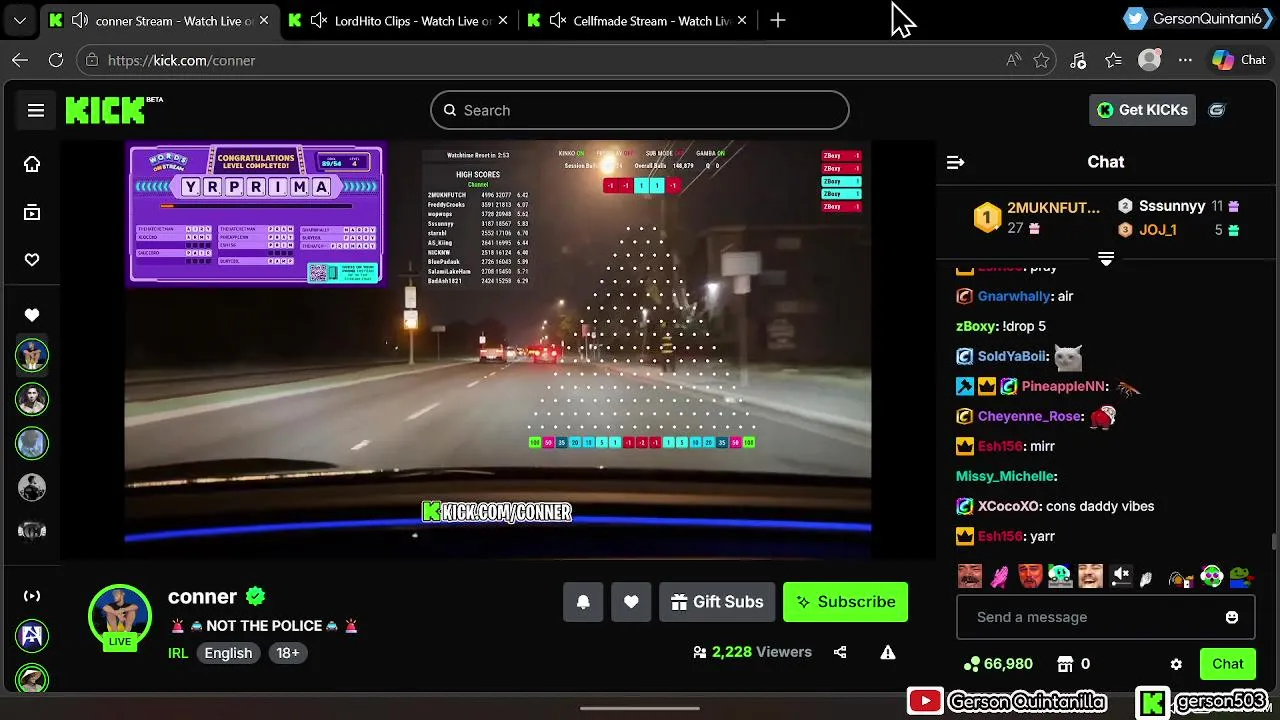Click the 66,980 channel points balance
Image resolution: width=1280 pixels, height=720 pixels.
point(998,664)
